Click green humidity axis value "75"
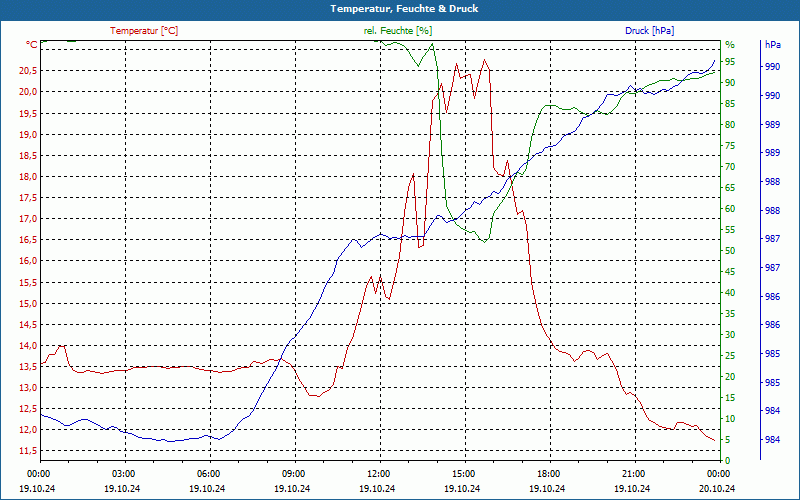Screen dimensions: 800x500 (730, 146)
